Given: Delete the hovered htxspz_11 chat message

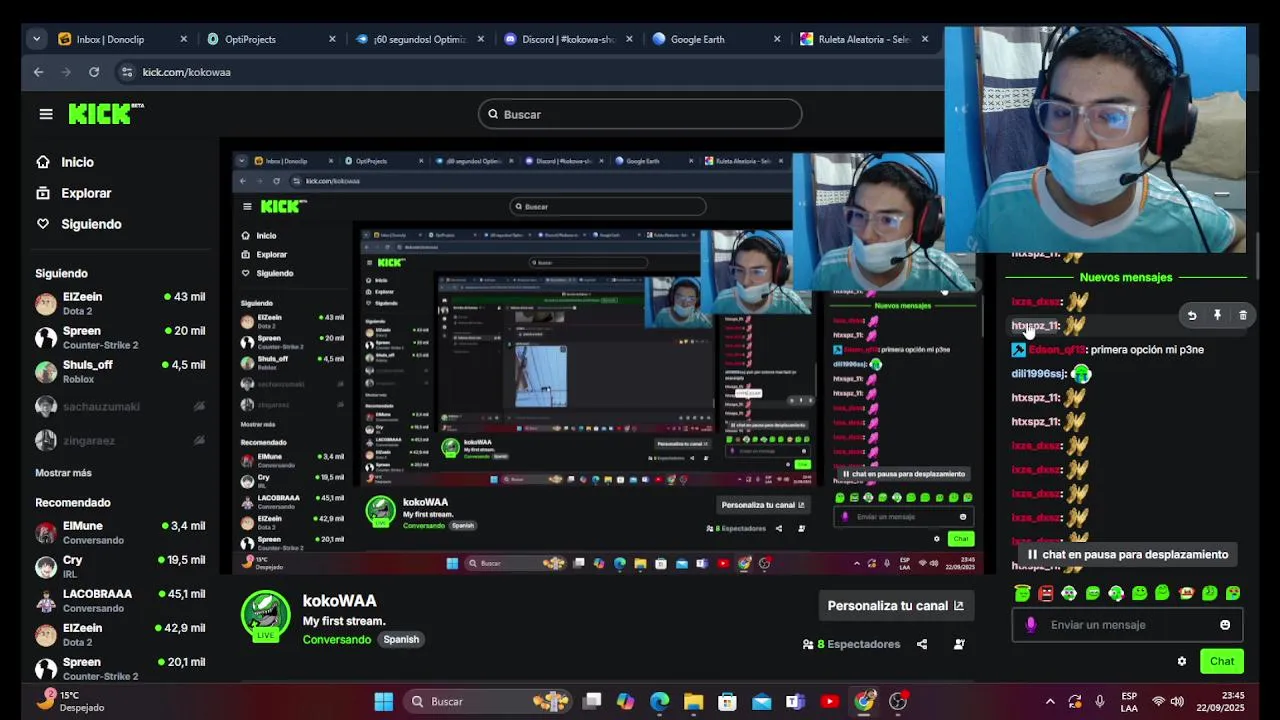Looking at the screenshot, I should [x=1243, y=315].
